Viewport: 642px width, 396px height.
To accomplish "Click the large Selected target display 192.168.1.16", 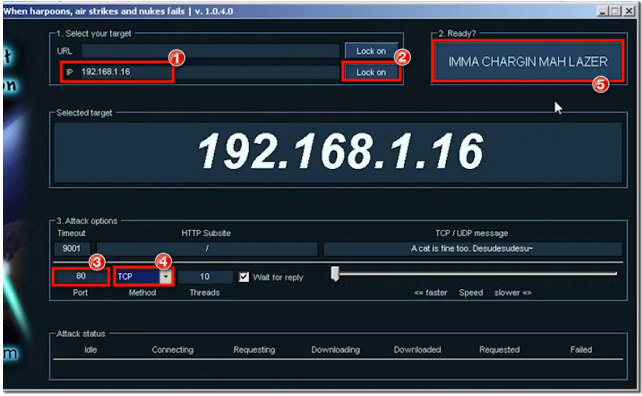I will click(338, 152).
